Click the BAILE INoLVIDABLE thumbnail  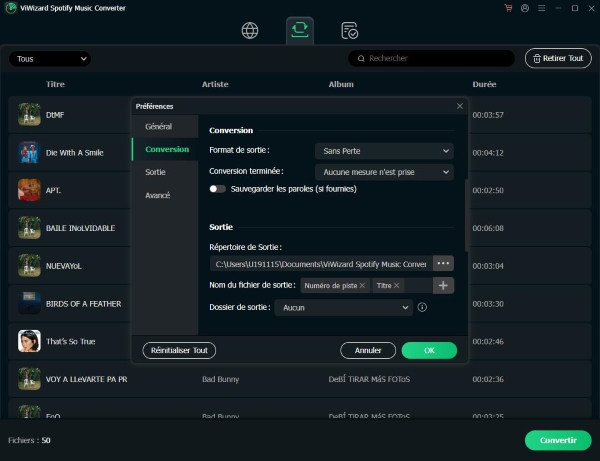pos(29,228)
